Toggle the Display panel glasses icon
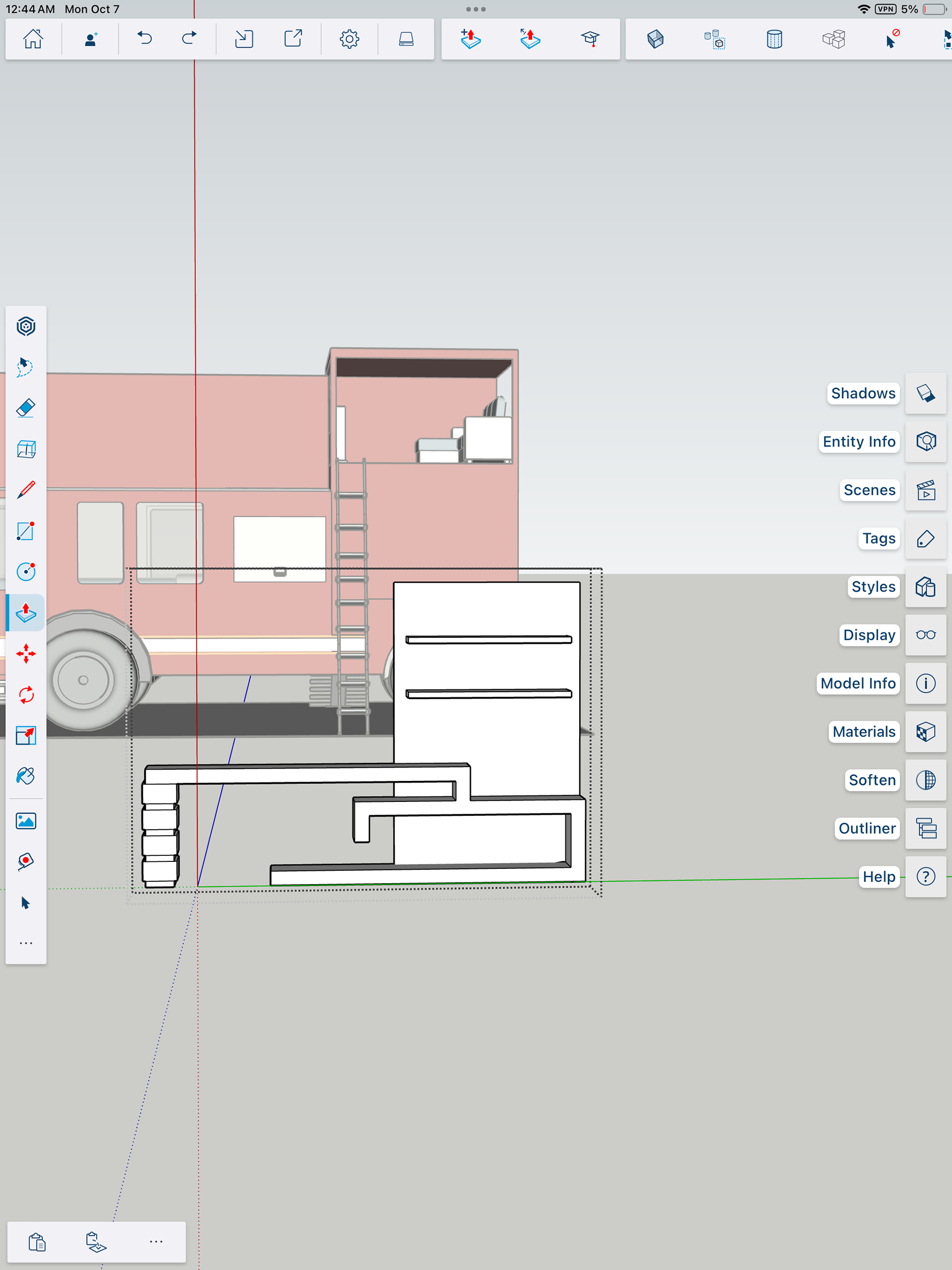Viewport: 952px width, 1270px height. click(926, 635)
